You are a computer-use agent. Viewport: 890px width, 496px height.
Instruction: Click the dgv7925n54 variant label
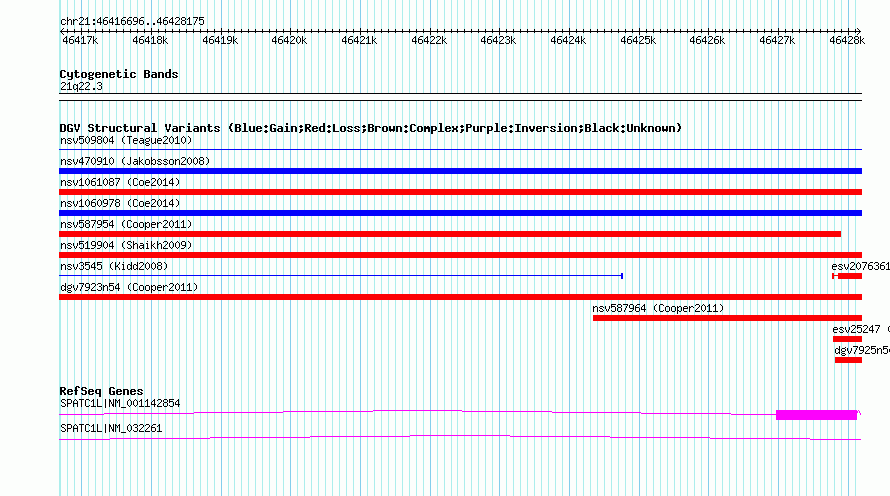pyautogui.click(x=862, y=350)
